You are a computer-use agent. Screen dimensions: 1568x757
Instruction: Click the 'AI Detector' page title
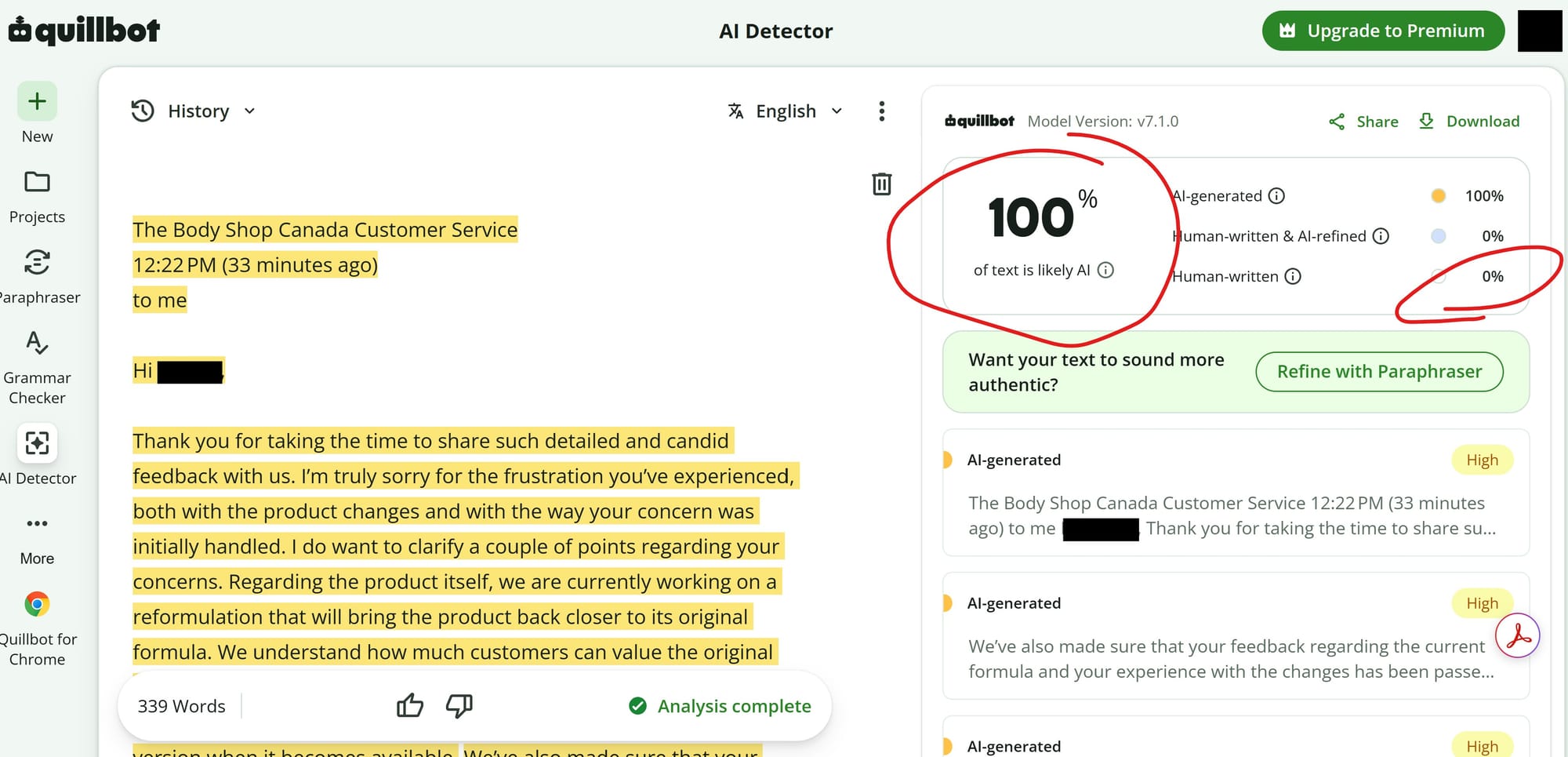[x=775, y=31]
